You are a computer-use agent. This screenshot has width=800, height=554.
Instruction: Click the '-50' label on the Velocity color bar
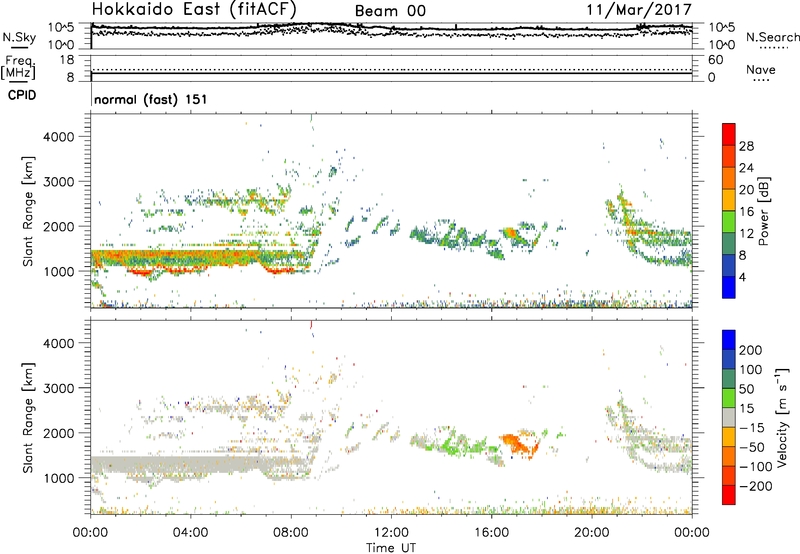click(x=751, y=447)
